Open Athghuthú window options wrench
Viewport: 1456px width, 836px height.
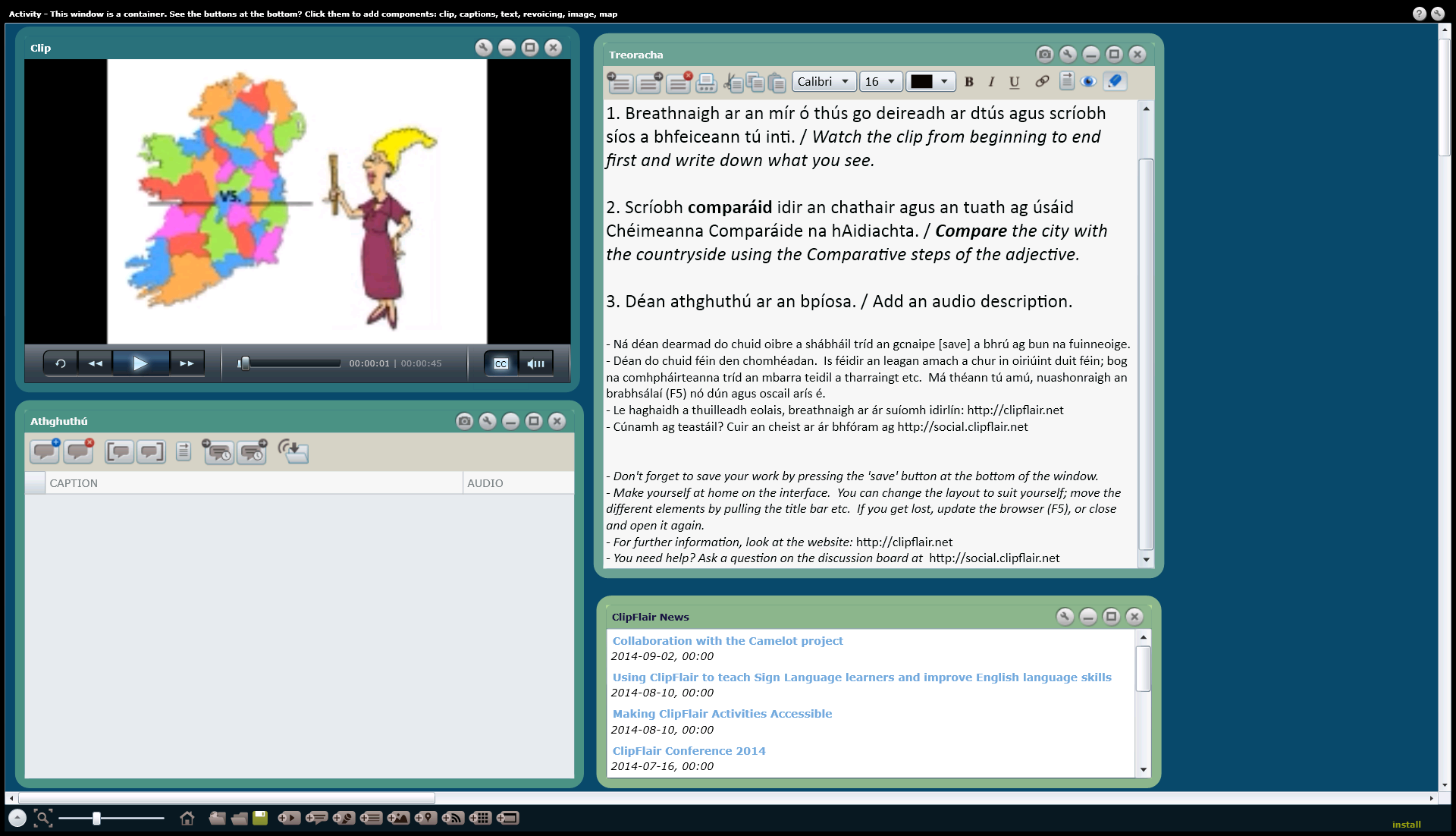(x=488, y=421)
